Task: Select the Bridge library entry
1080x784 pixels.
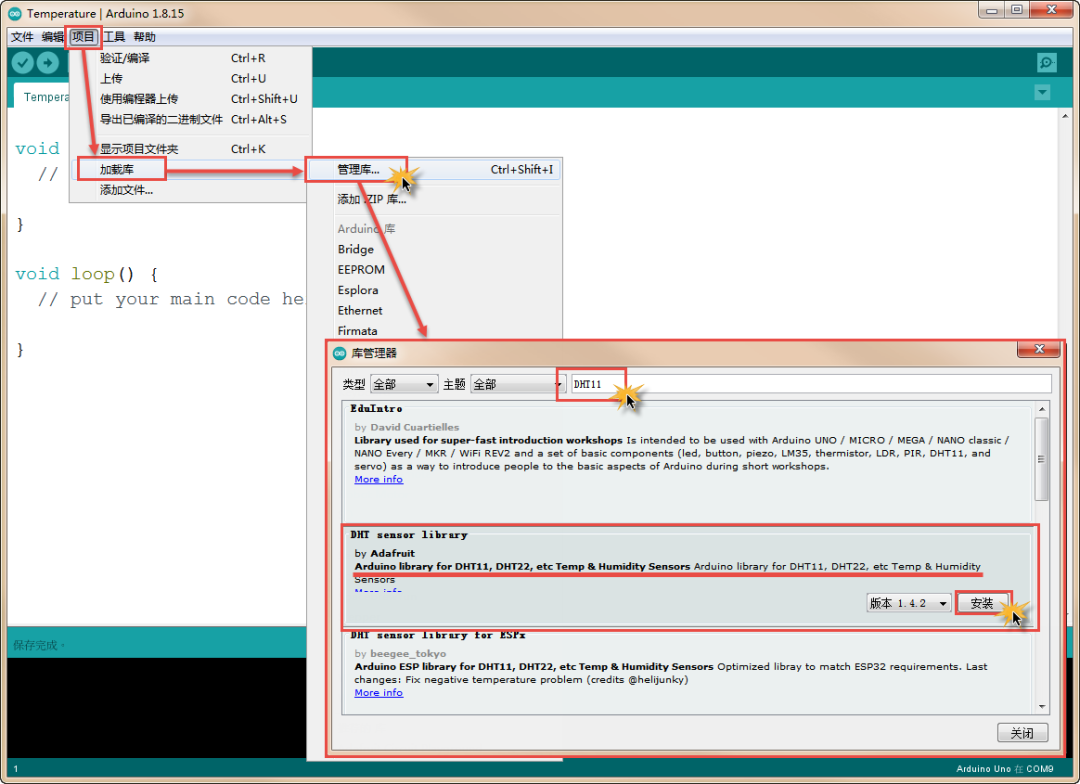Action: (355, 250)
